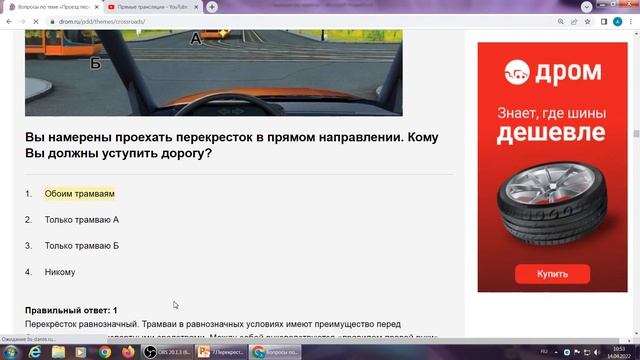Choose answer 'Только трамваю А'
The image size is (640, 360).
82,220
